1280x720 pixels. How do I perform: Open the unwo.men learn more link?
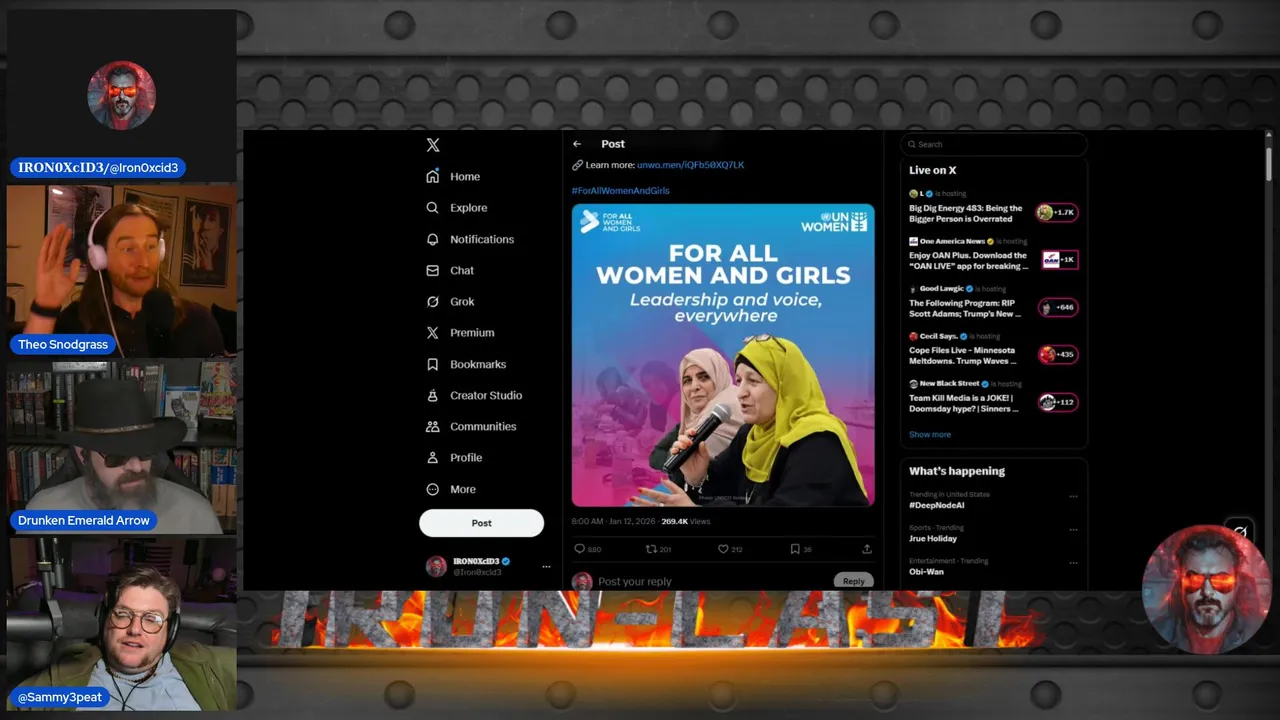(x=690, y=165)
